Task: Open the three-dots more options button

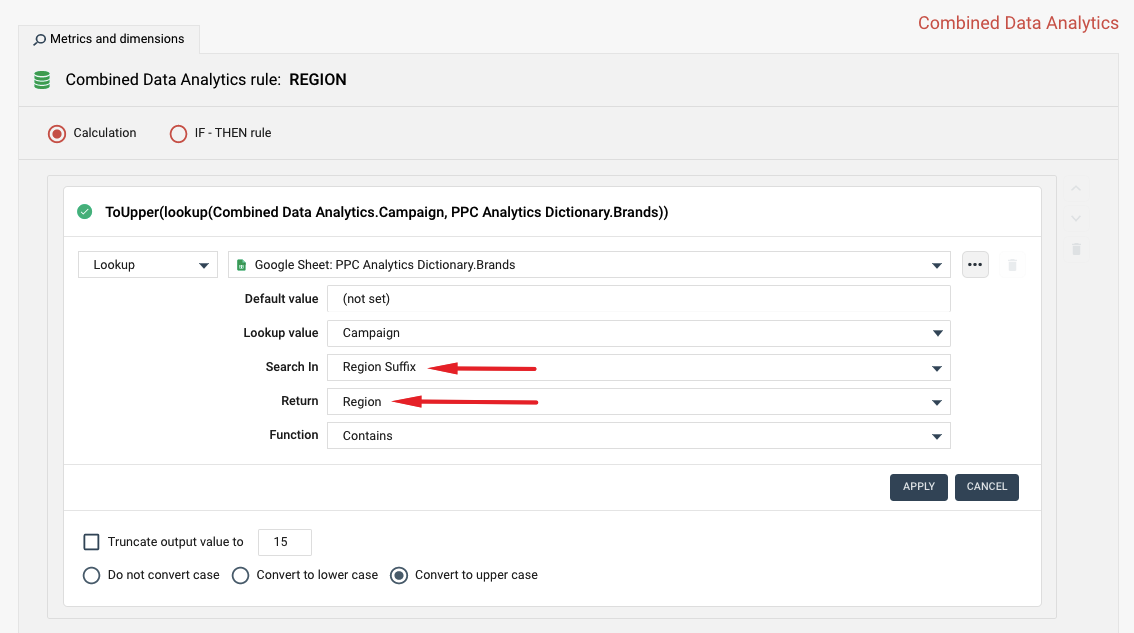Action: pos(975,265)
